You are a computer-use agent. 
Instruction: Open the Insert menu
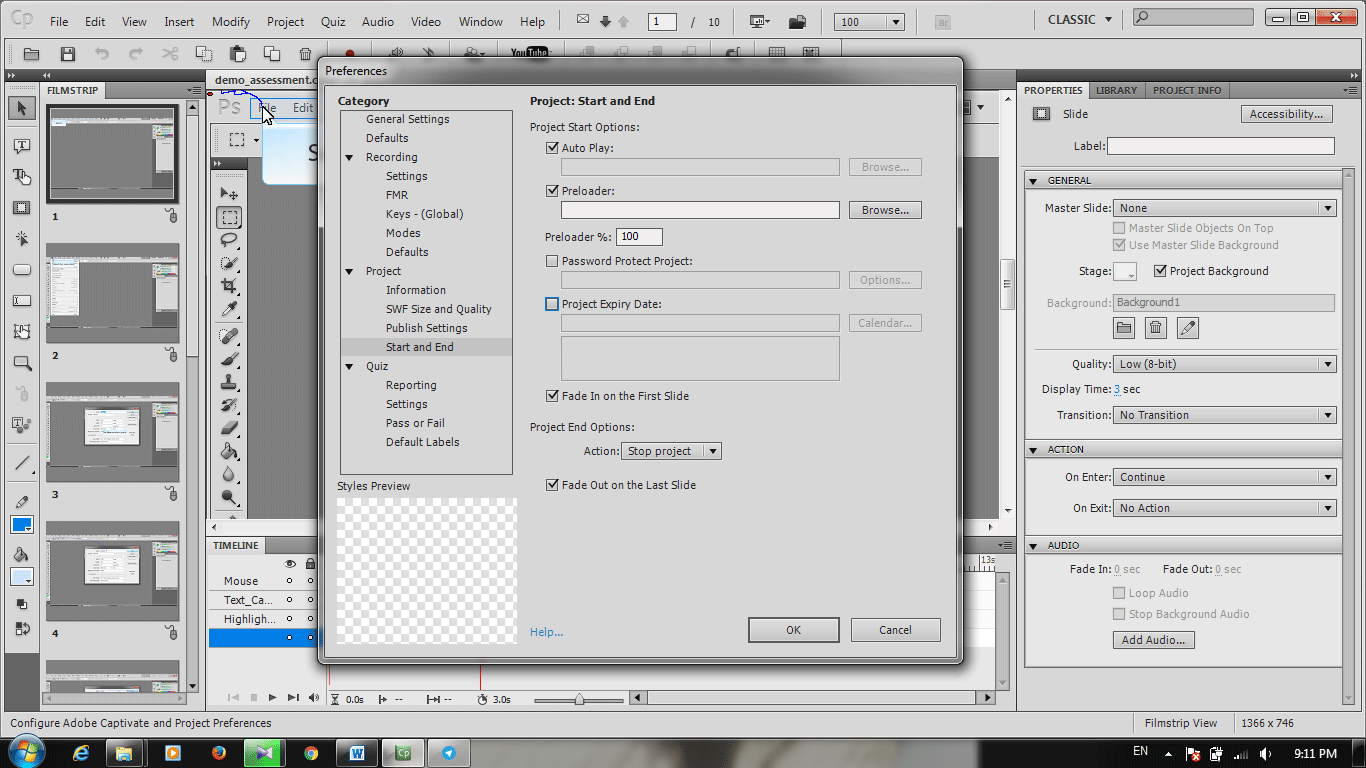pyautogui.click(x=179, y=21)
